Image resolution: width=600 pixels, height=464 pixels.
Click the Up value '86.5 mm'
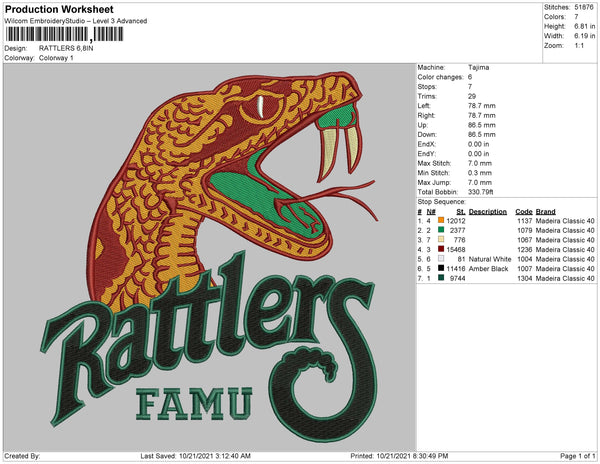click(481, 125)
